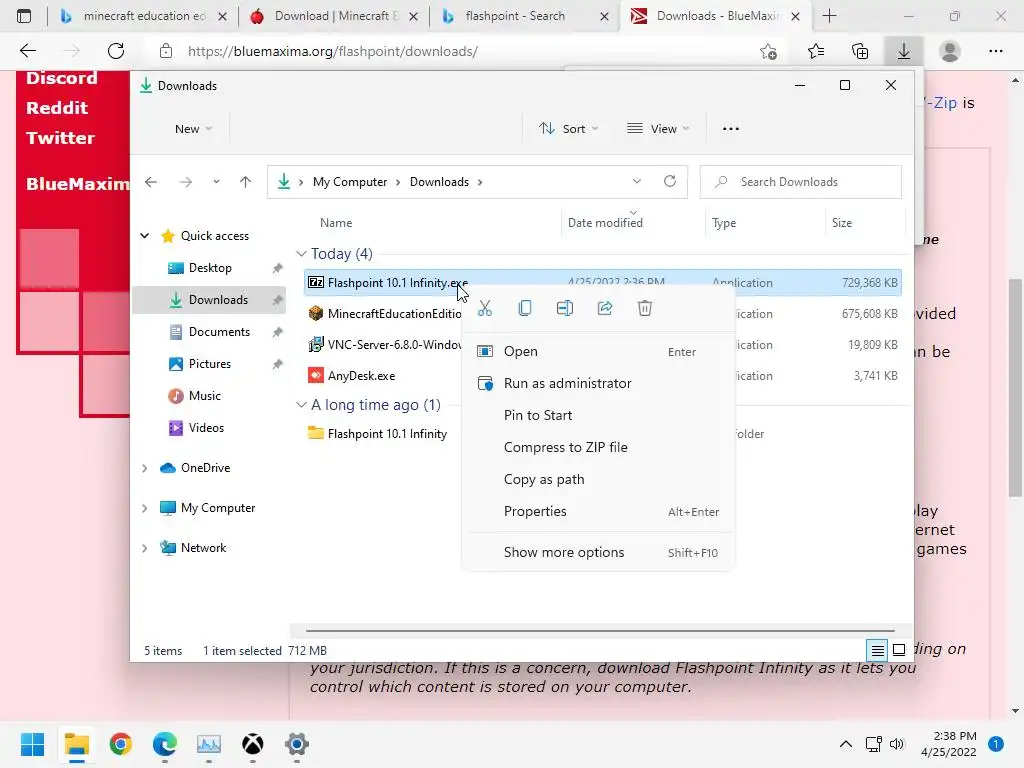
Task: Switch to minecraft education edition tab
Action: click(144, 16)
